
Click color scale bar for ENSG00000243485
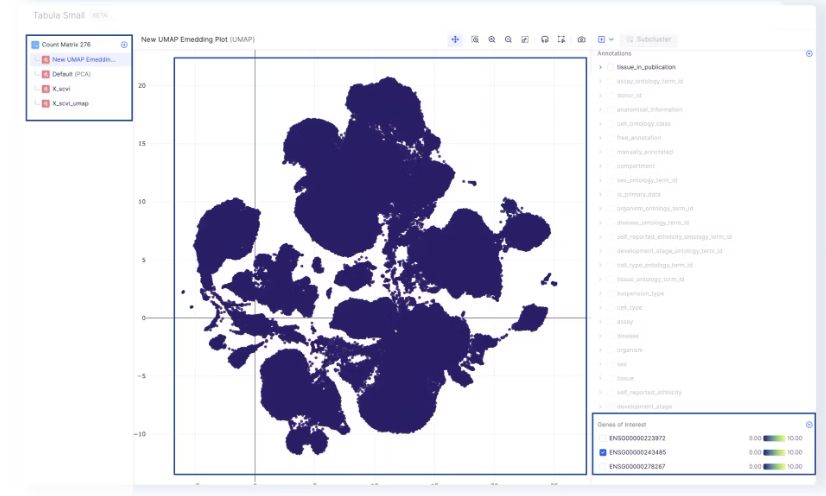click(774, 453)
